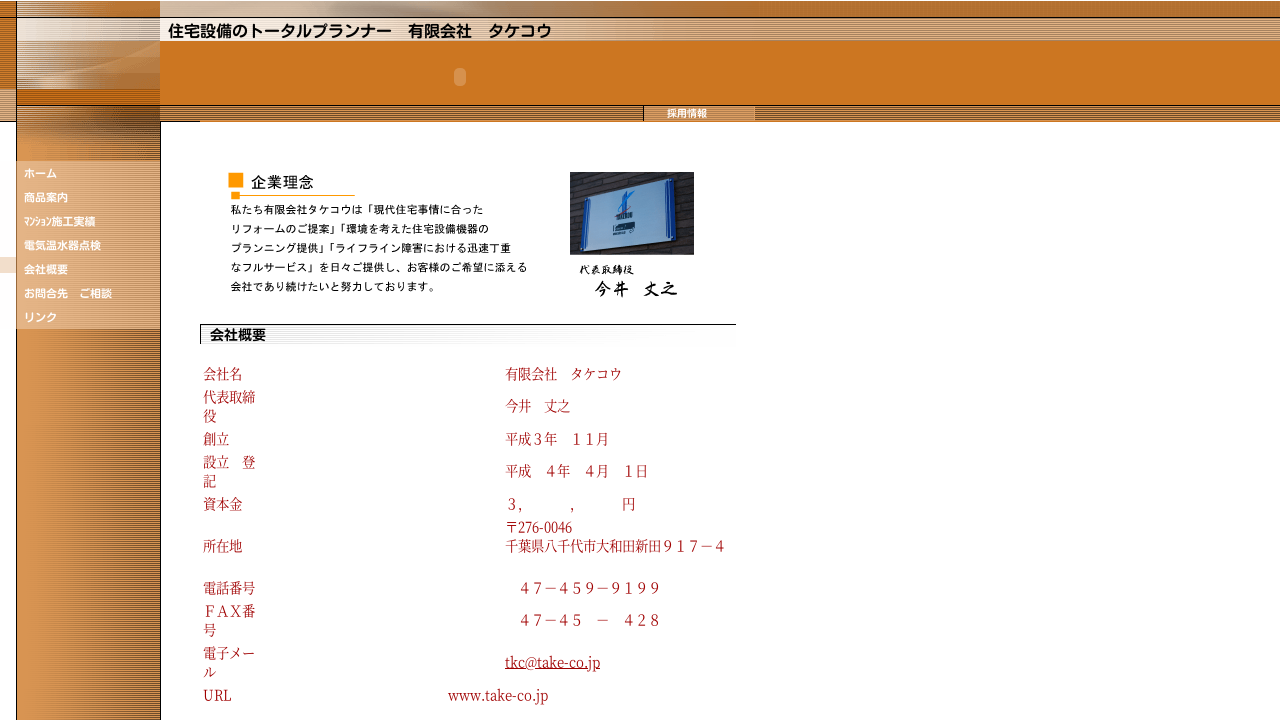Click the 電話番号 phone number value

pyautogui.click(x=589, y=588)
